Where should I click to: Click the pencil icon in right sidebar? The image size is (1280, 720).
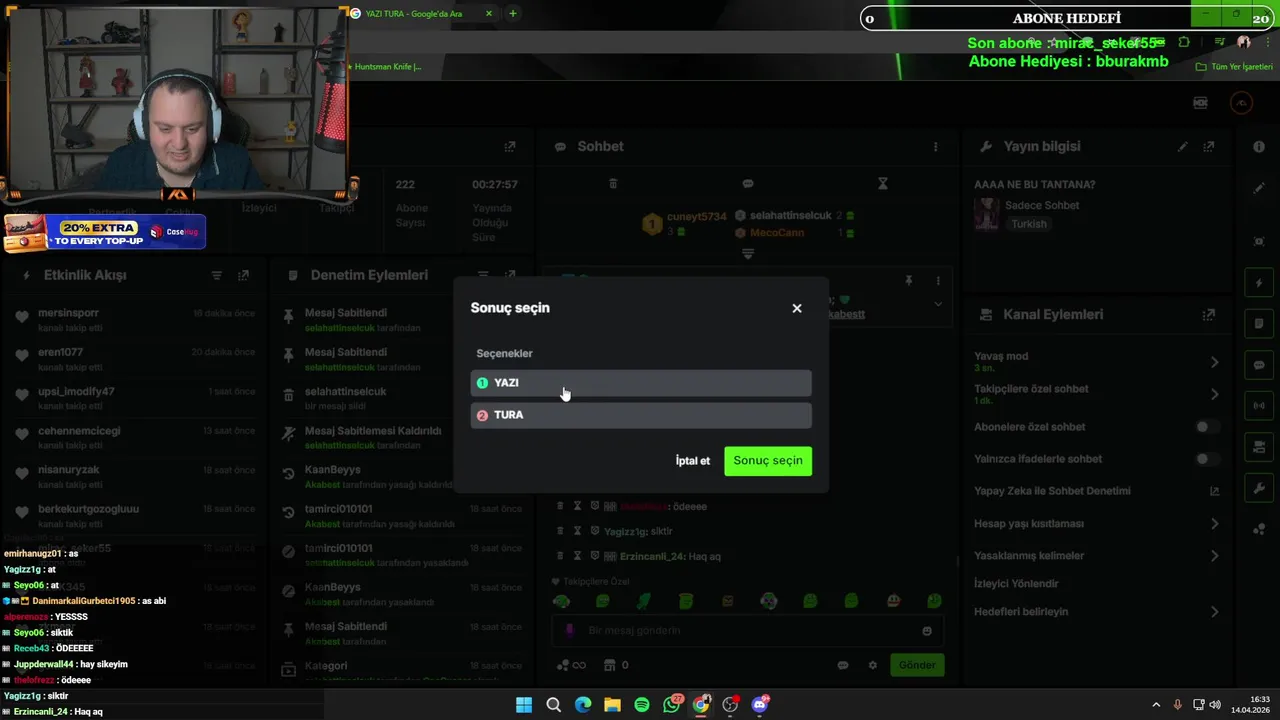coord(1259,188)
